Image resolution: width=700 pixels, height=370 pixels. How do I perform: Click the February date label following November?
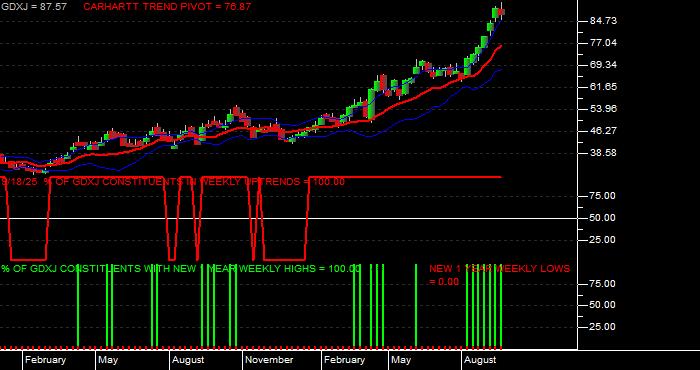pos(345,360)
